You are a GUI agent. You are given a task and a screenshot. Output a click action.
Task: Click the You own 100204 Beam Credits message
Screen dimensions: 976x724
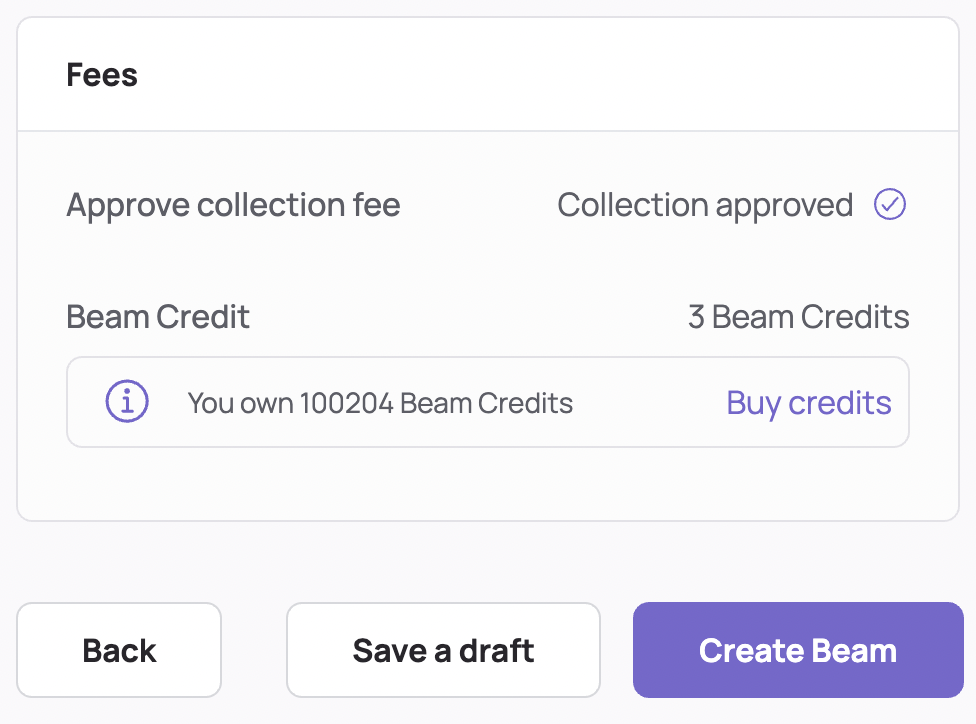380,403
